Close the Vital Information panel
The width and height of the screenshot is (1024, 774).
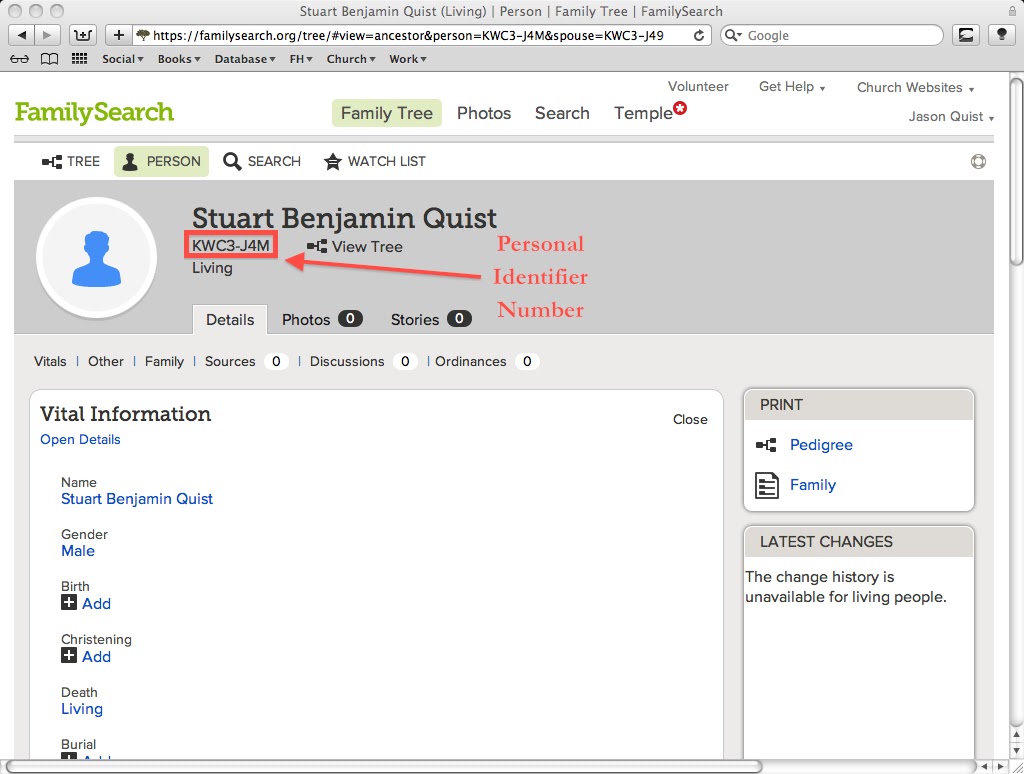pos(690,419)
